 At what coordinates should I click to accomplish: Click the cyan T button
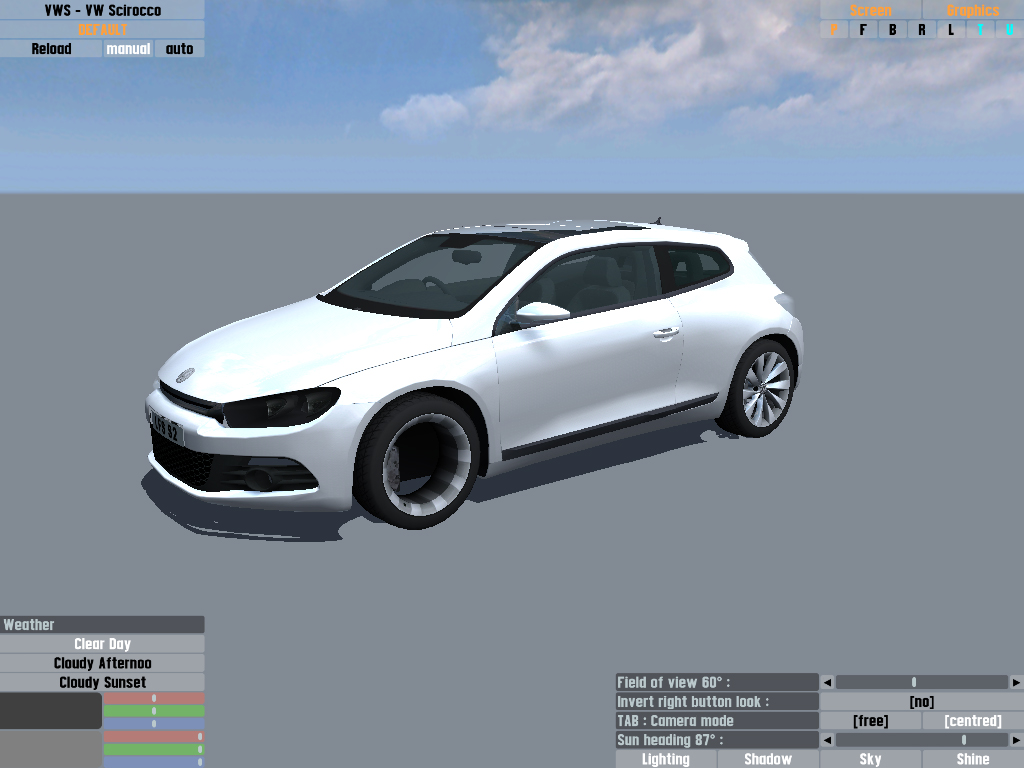click(980, 29)
